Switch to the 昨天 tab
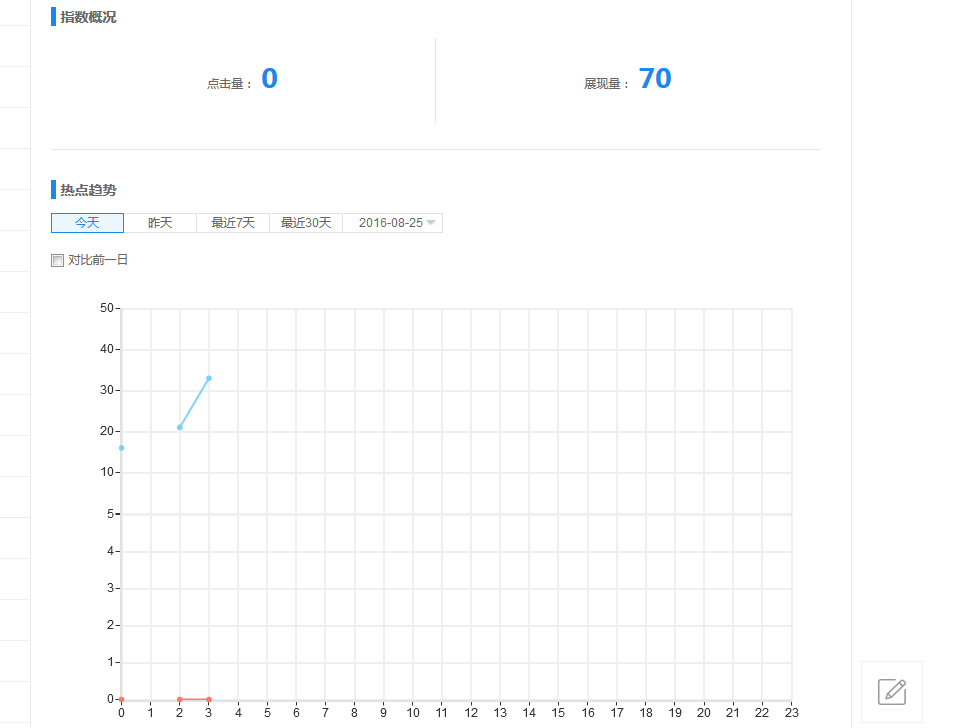The image size is (961, 728). coord(160,223)
